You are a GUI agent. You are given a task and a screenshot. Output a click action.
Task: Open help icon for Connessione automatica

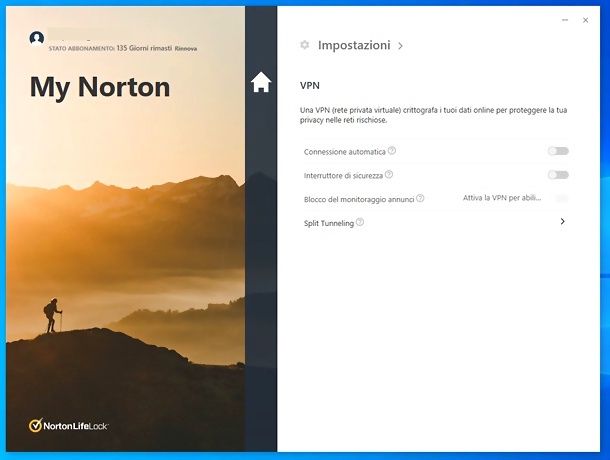click(392, 151)
